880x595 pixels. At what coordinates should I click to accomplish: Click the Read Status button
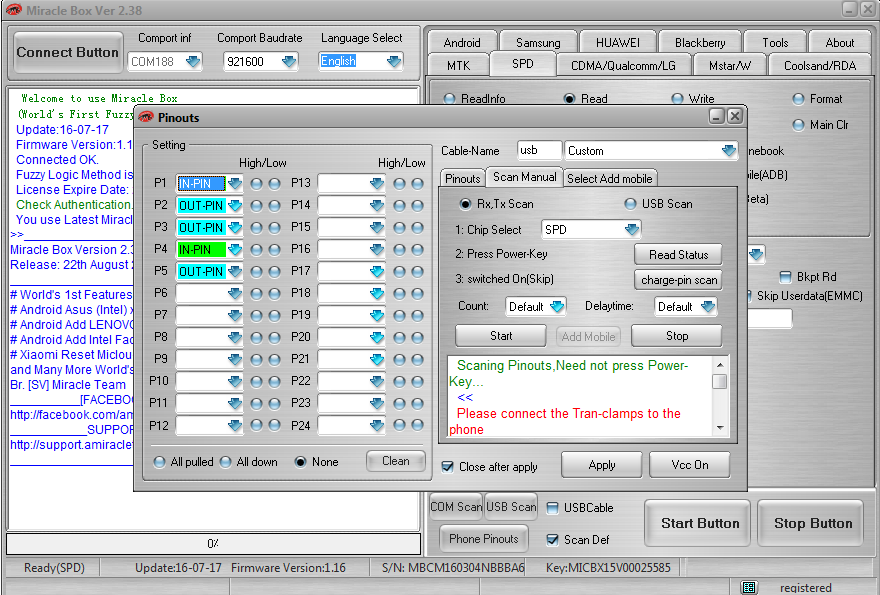click(x=678, y=255)
